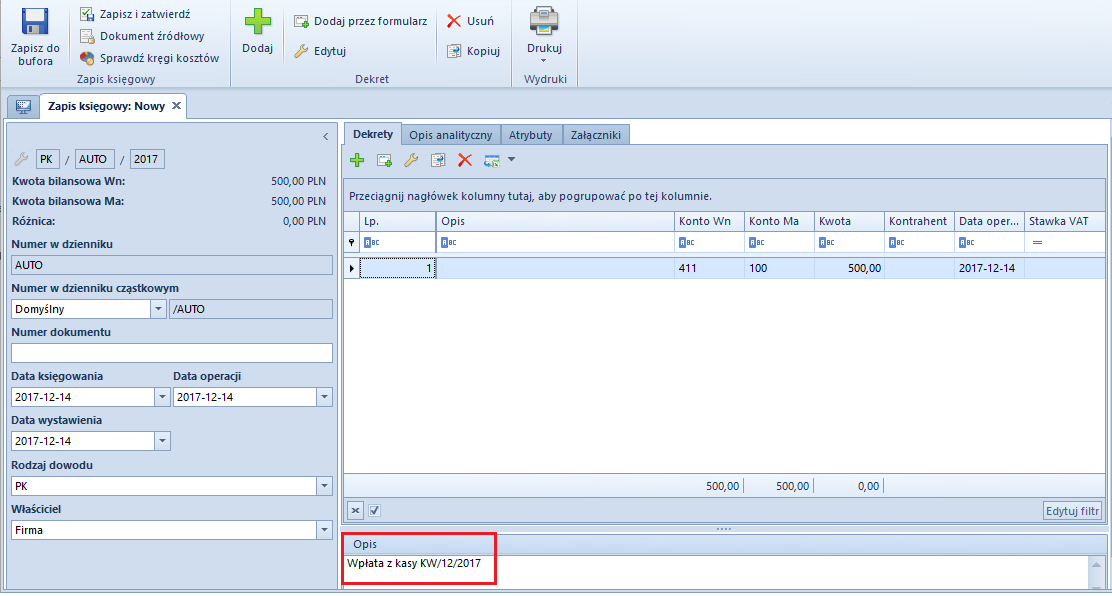Screen dimensions: 1112x596
Task: Click the AUTO number segment field
Action: pyautogui.click(x=95, y=159)
